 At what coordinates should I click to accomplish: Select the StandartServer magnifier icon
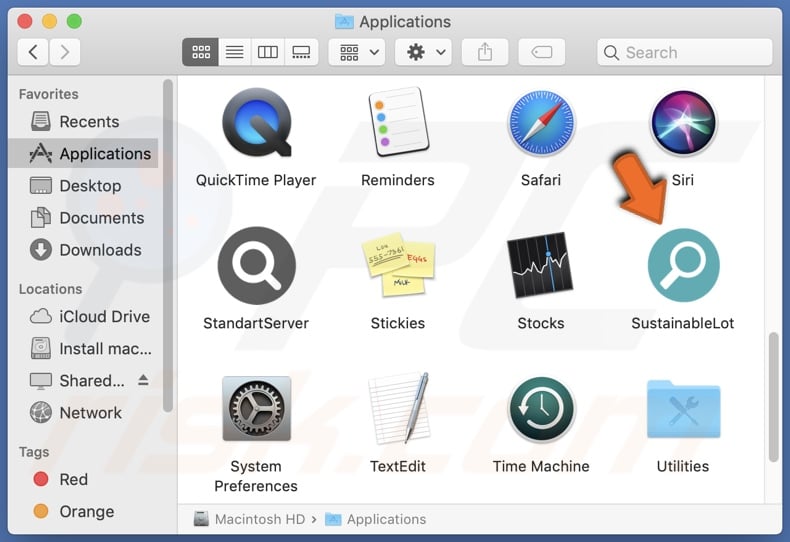point(256,265)
